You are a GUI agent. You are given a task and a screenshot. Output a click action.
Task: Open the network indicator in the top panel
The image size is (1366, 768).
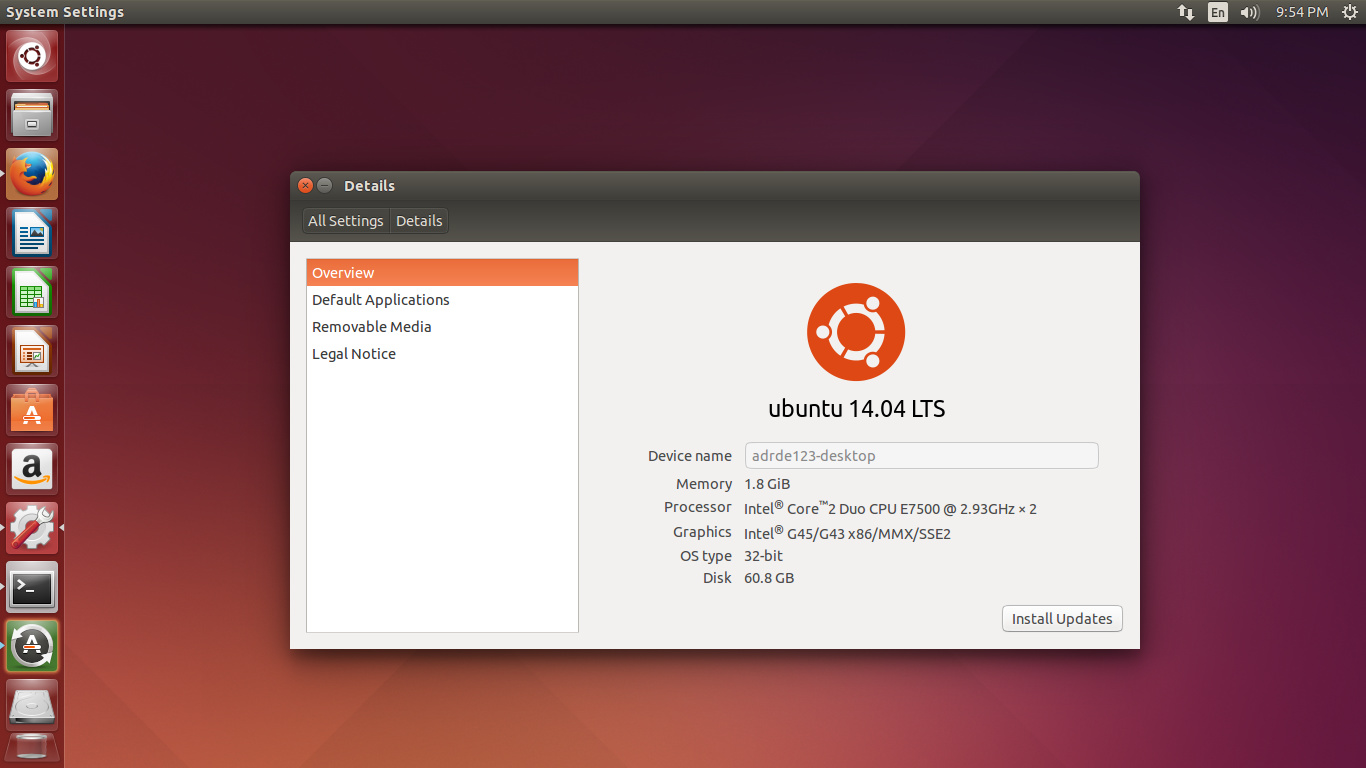[x=1186, y=12]
